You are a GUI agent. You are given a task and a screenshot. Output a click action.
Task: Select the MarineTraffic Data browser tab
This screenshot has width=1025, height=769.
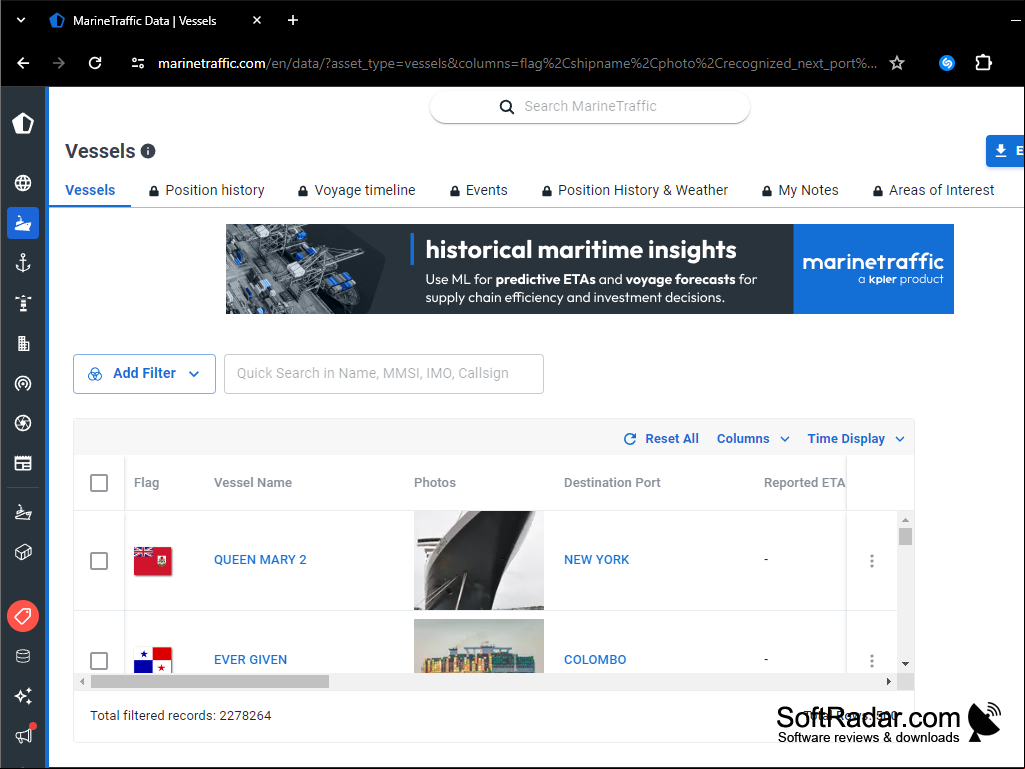155,20
